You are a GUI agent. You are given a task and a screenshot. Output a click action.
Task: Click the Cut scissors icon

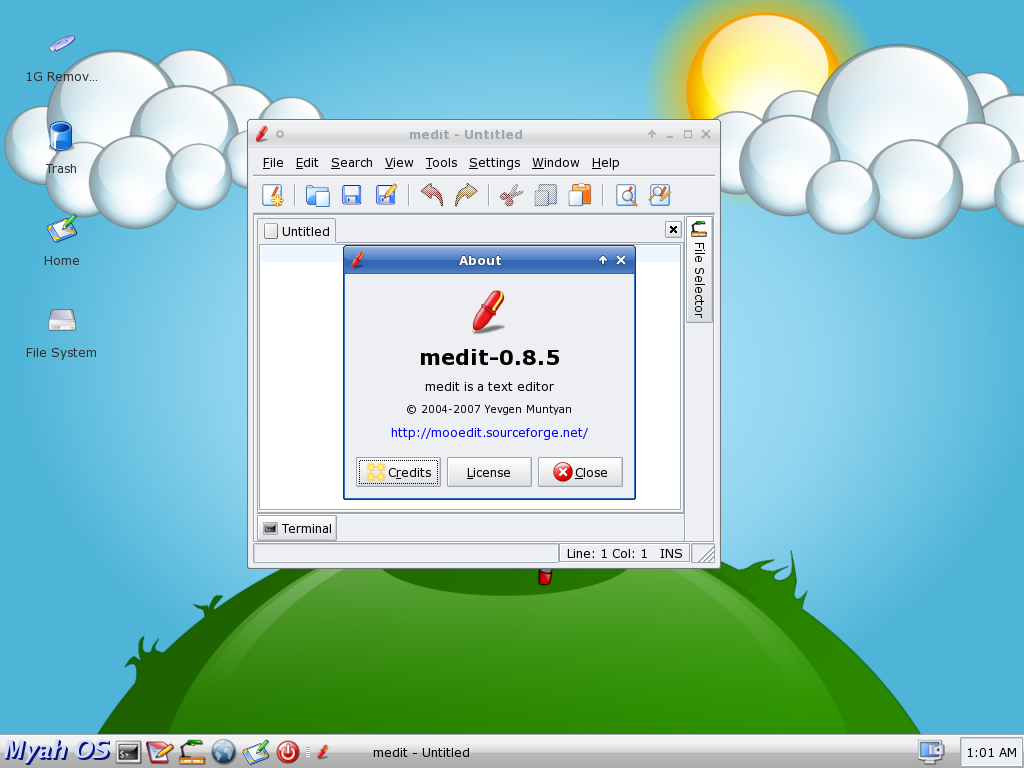[x=511, y=195]
